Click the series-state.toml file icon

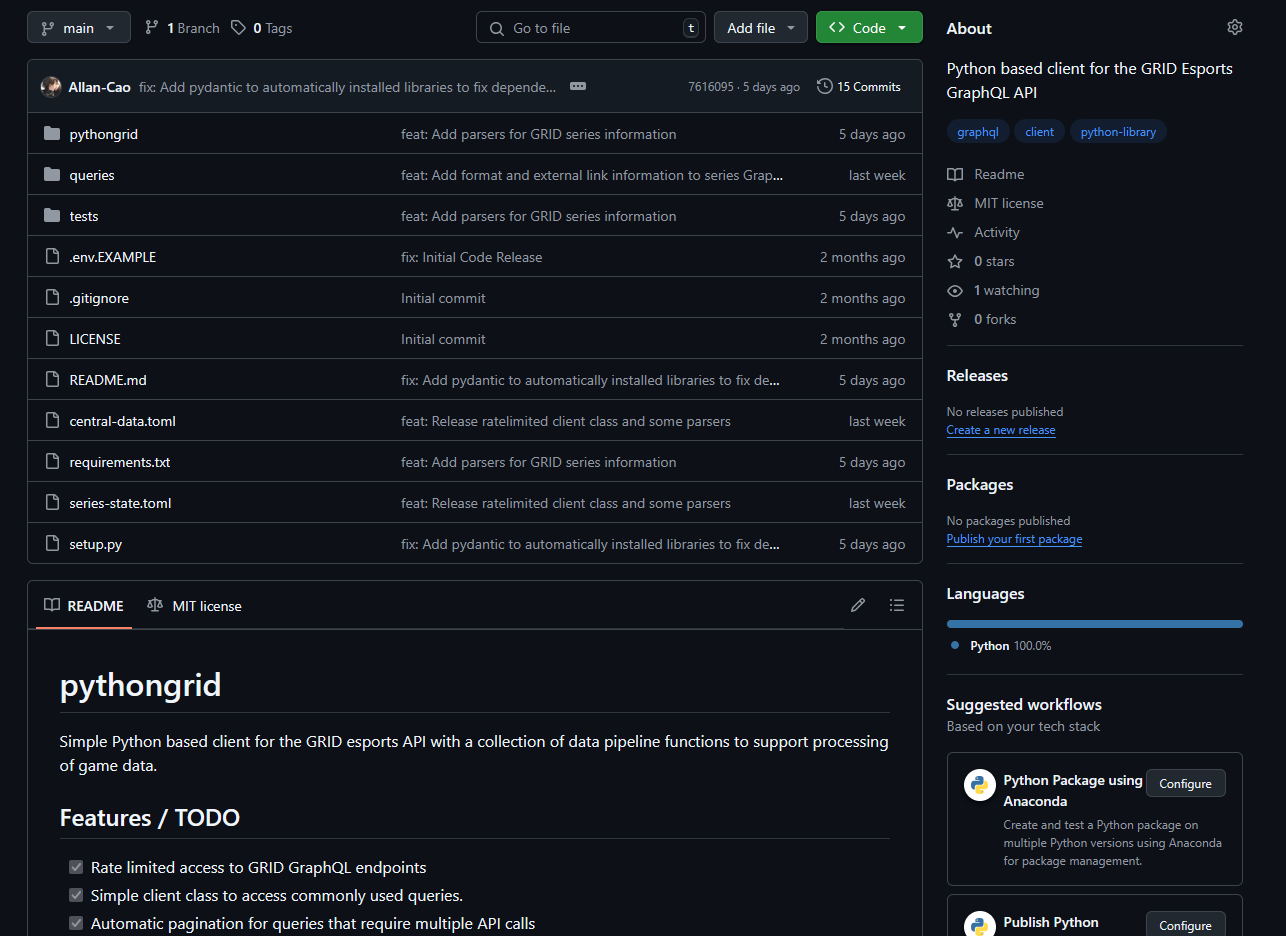(52, 503)
